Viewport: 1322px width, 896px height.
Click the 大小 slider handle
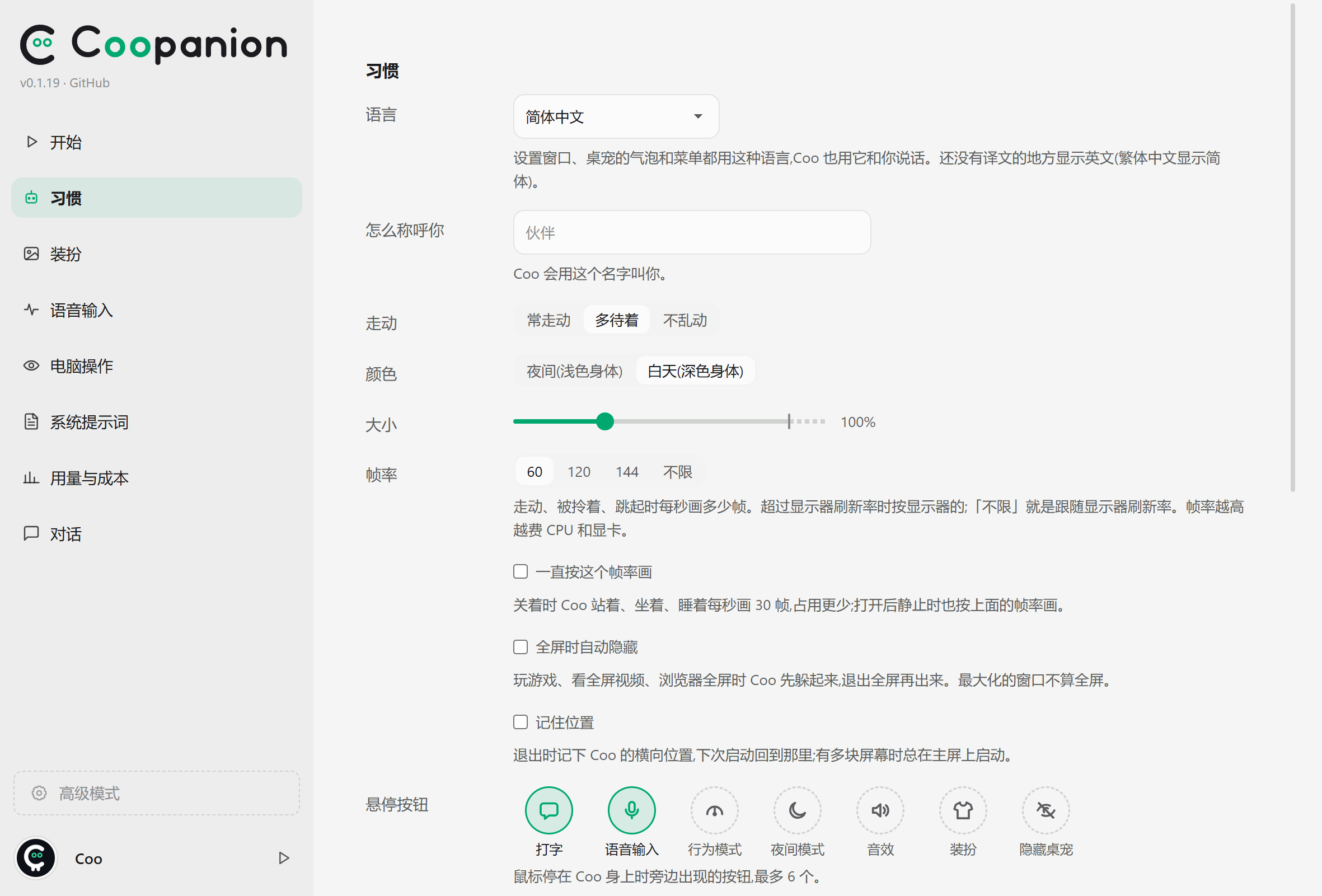(x=604, y=421)
